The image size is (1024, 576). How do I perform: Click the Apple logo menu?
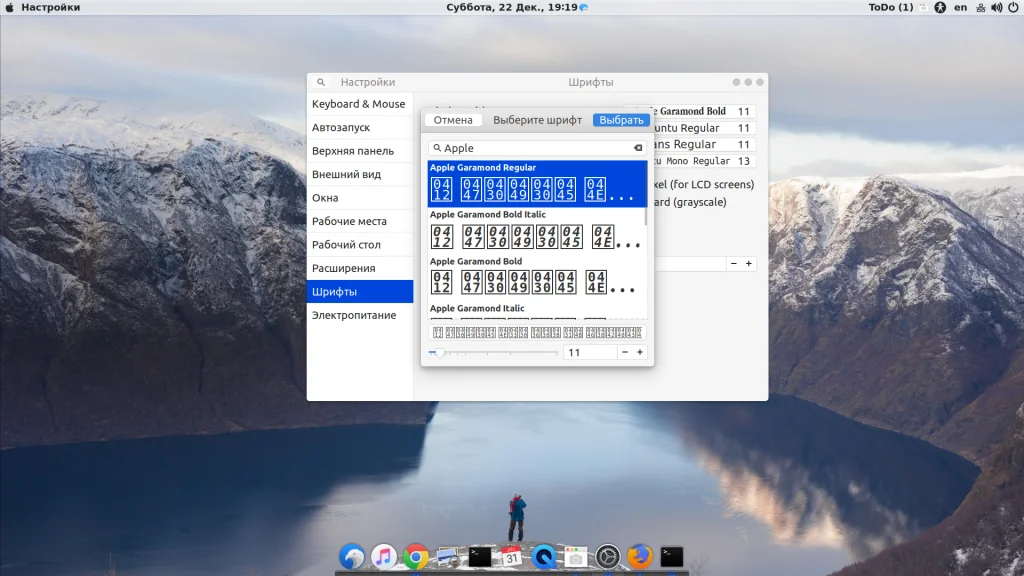(9, 7)
